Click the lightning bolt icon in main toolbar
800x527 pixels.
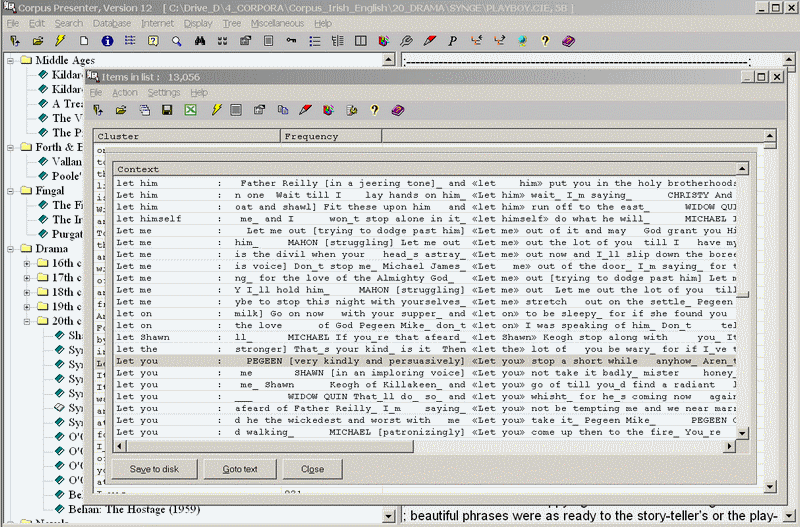(61, 41)
